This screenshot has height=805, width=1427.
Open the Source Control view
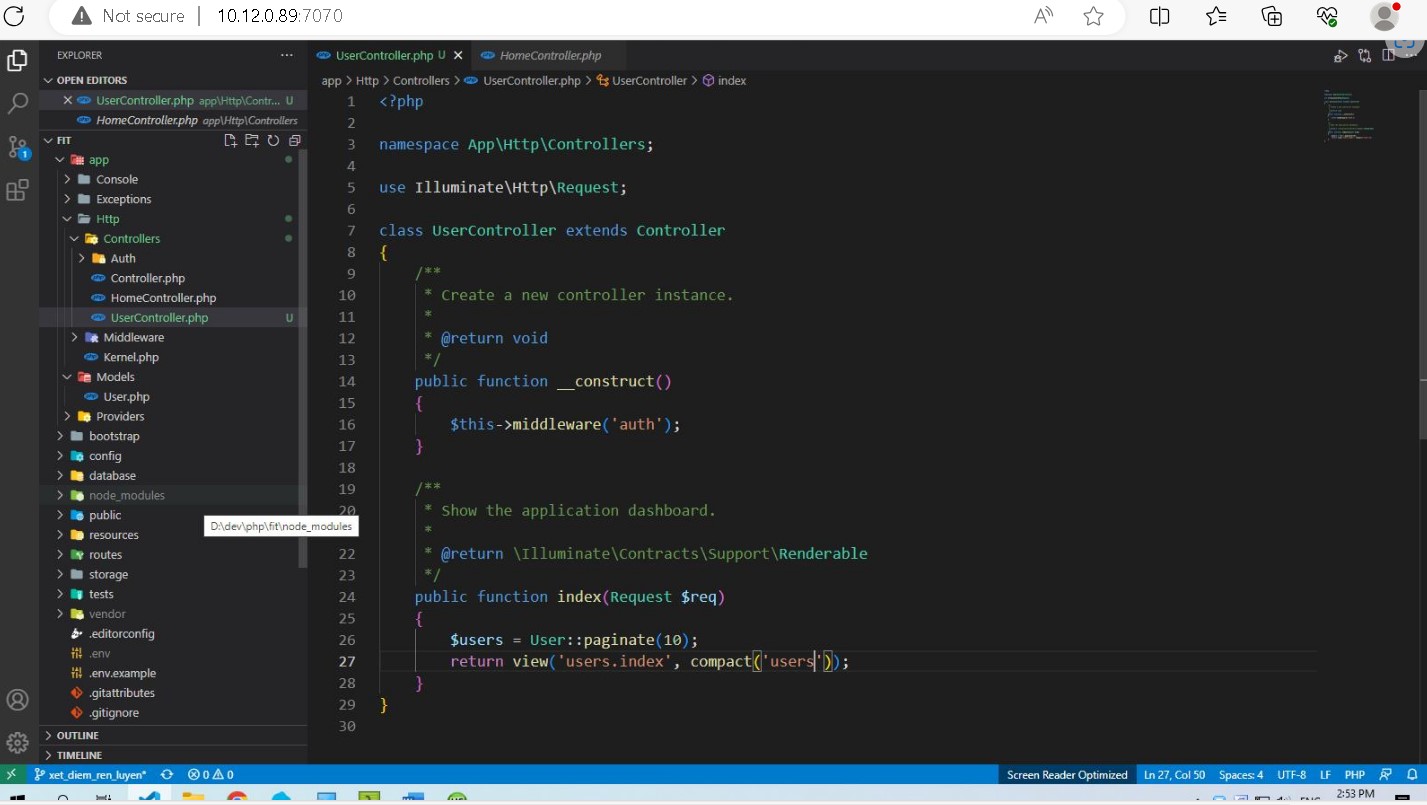(x=17, y=147)
